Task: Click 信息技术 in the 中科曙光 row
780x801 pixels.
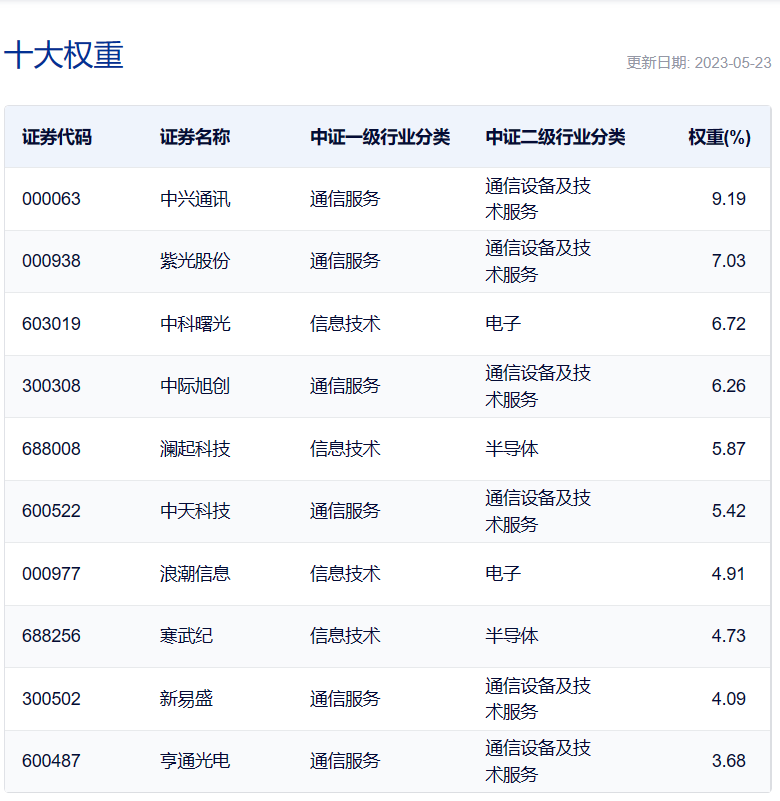Action: [345, 324]
